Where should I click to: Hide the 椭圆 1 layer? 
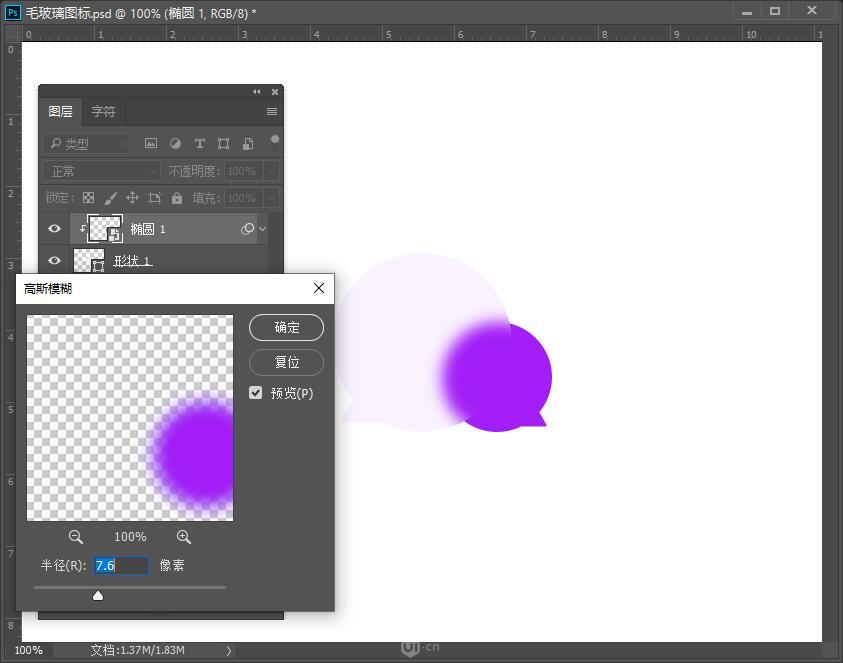pos(54,228)
